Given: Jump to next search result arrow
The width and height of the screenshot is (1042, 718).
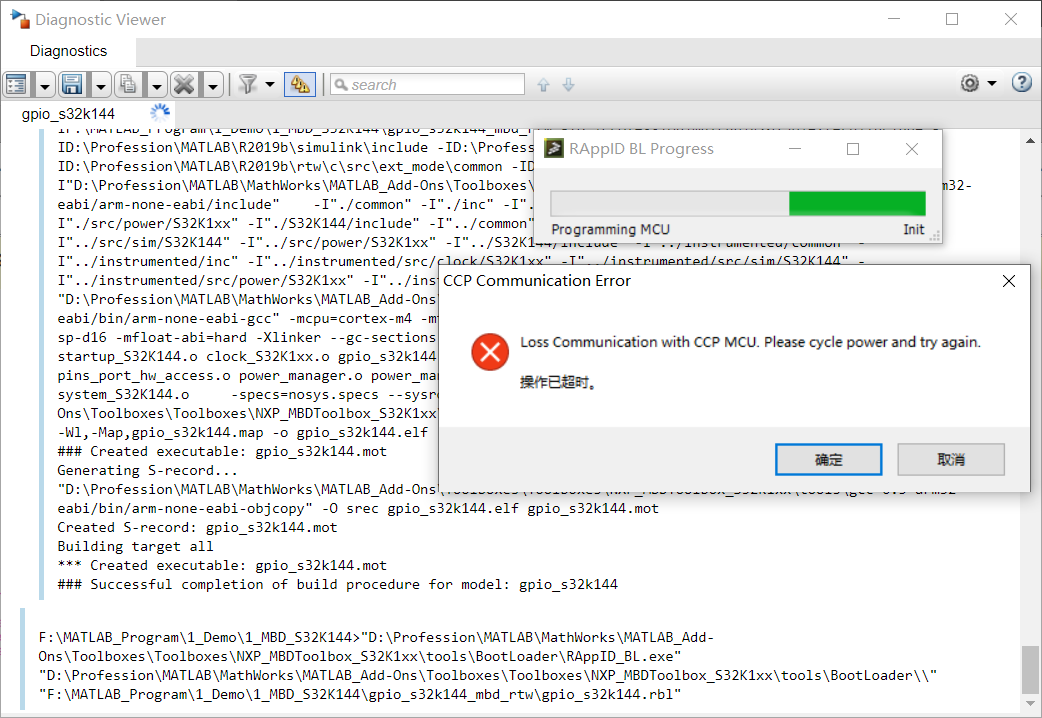Looking at the screenshot, I should pyautogui.click(x=567, y=84).
